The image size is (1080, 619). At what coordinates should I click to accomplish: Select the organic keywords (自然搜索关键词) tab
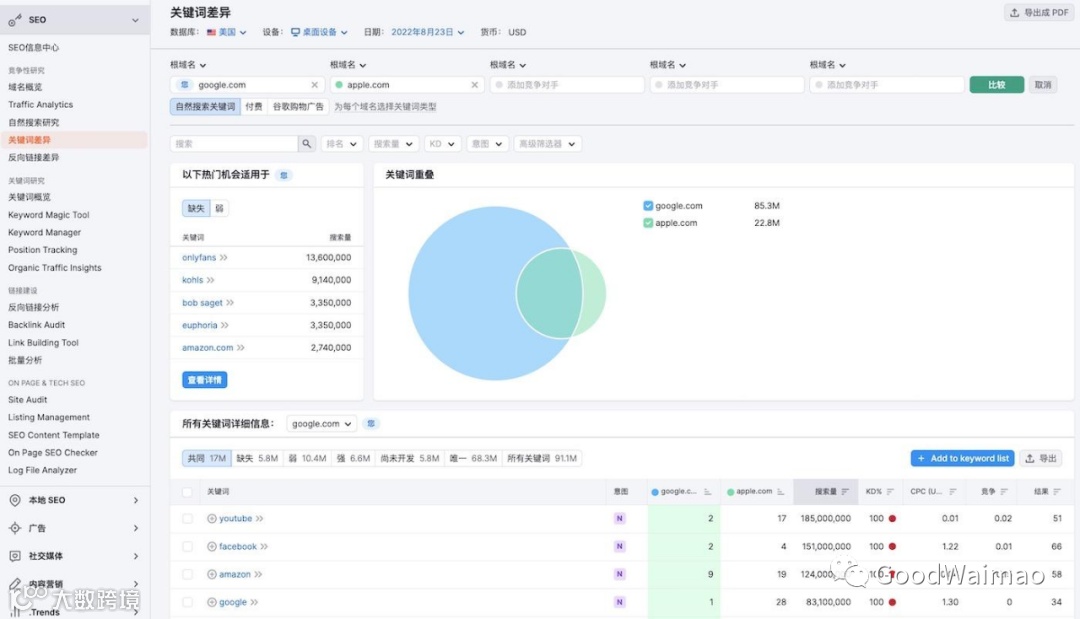(205, 107)
